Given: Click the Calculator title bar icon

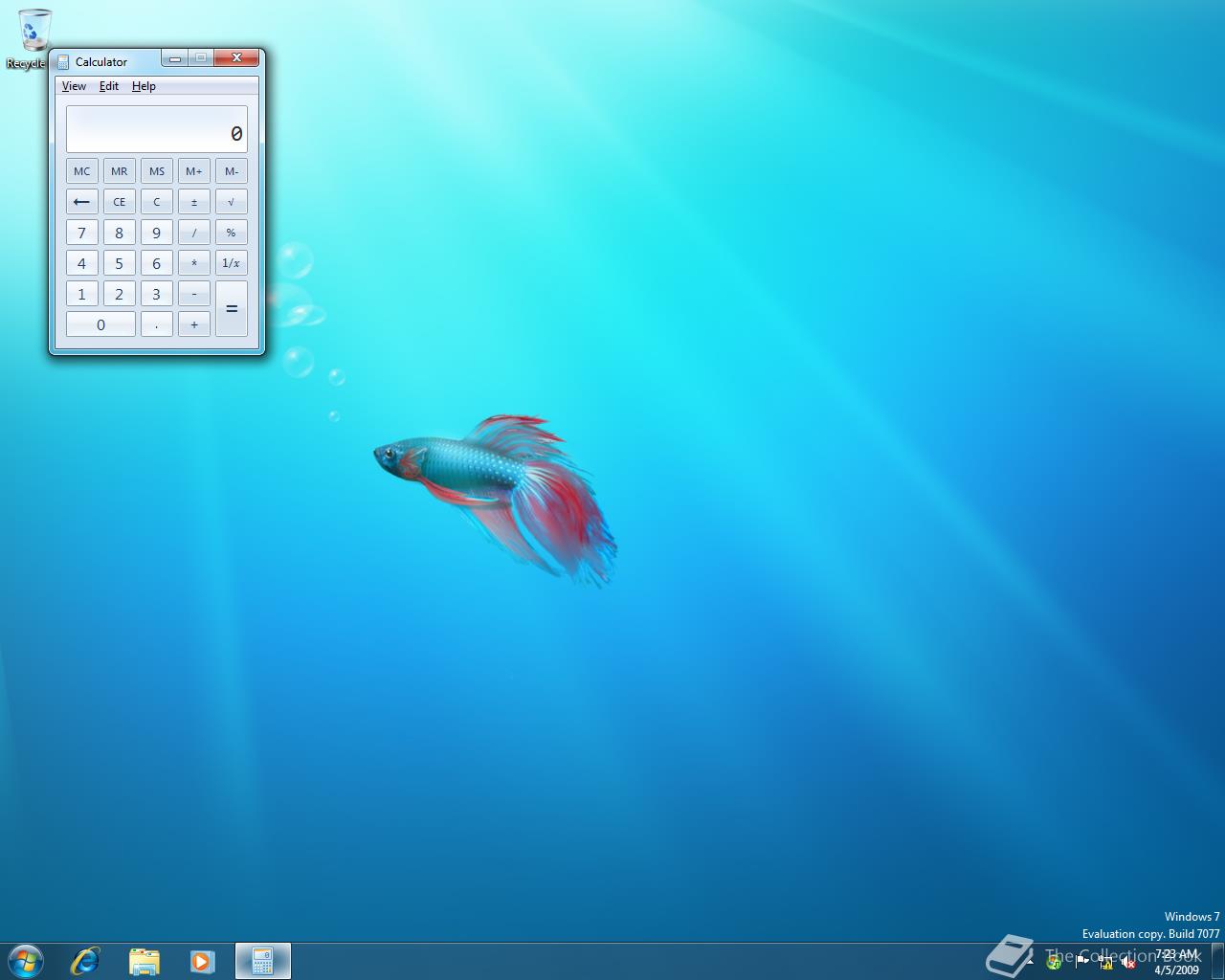Looking at the screenshot, I should click(63, 61).
